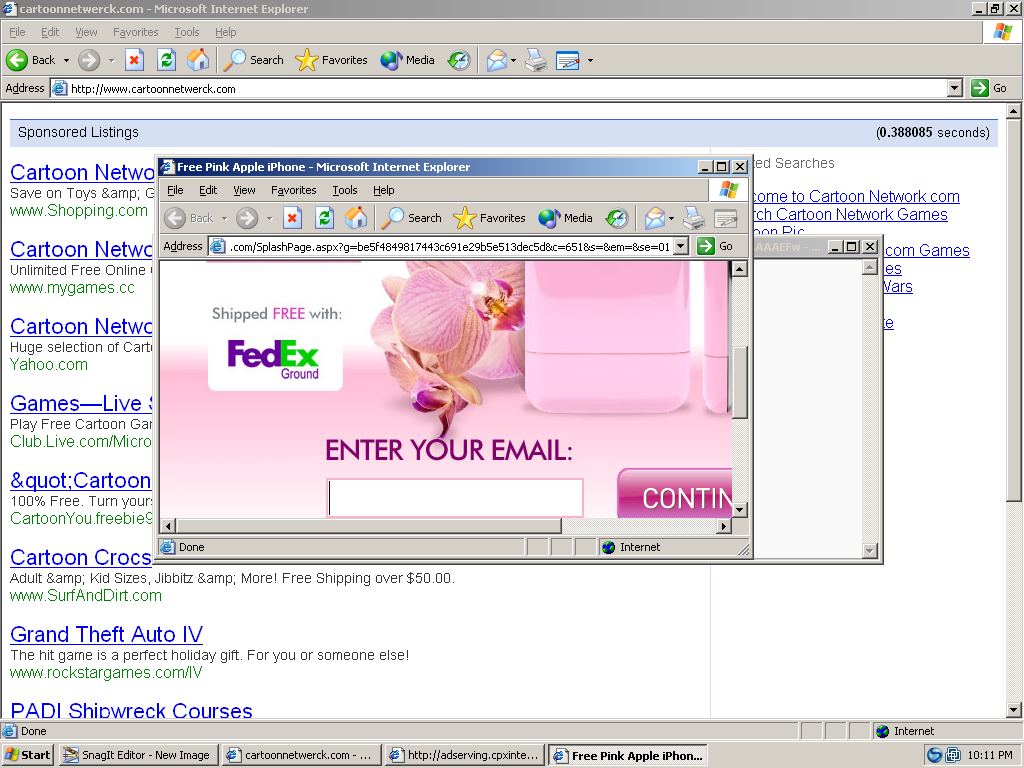Click Search Cartoon Network Games link
Image resolution: width=1024 pixels, height=768 pixels.
pyautogui.click(x=849, y=214)
